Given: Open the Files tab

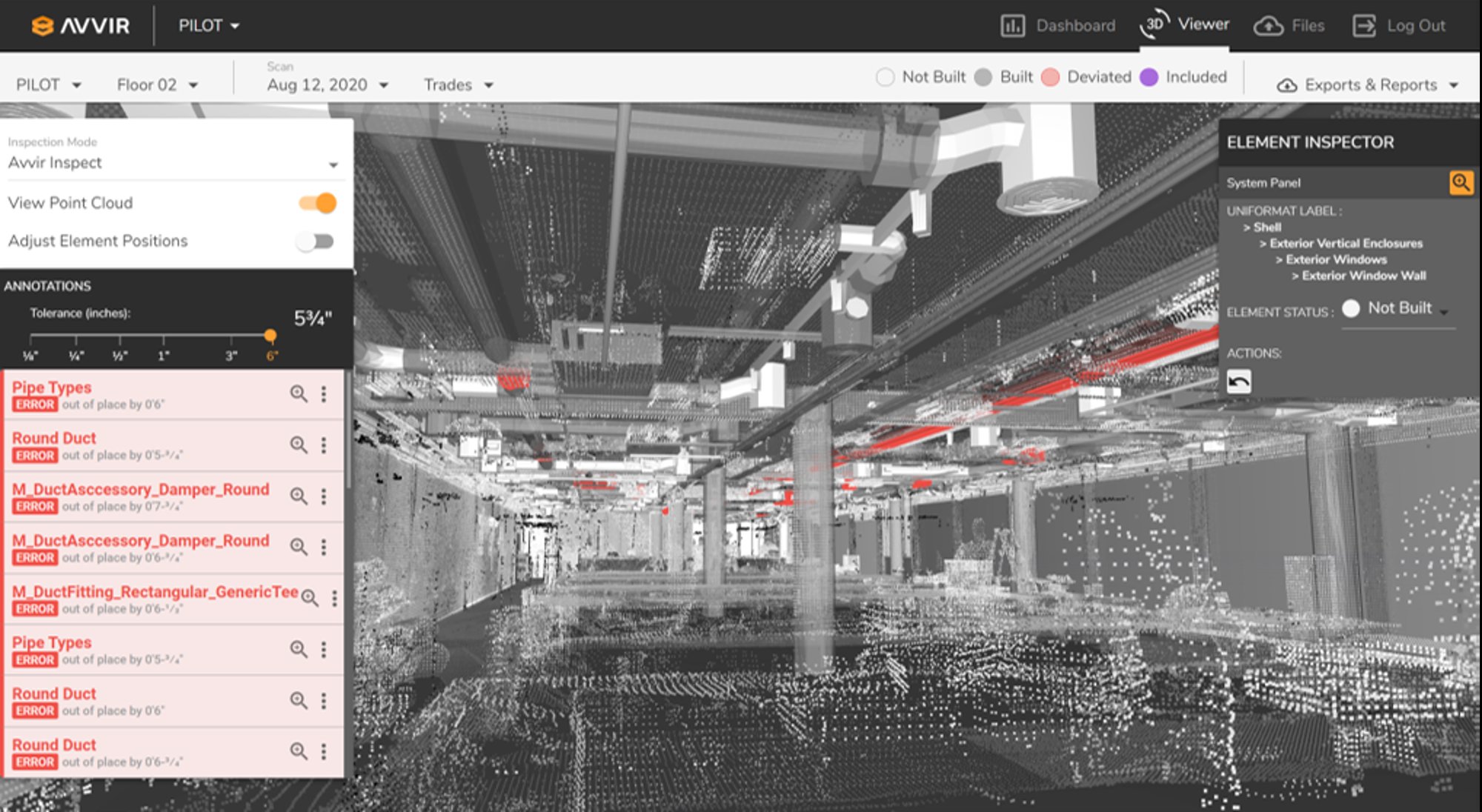Looking at the screenshot, I should [x=1289, y=26].
